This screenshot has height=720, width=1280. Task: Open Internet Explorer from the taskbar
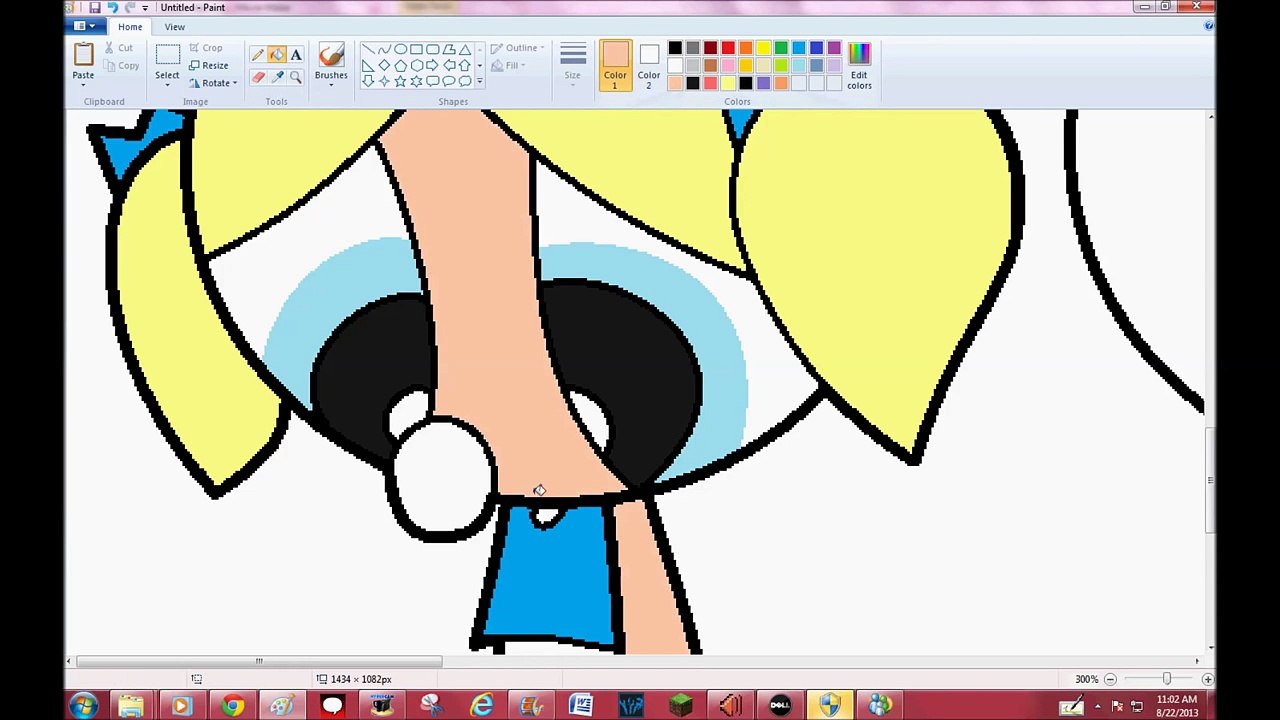point(482,706)
